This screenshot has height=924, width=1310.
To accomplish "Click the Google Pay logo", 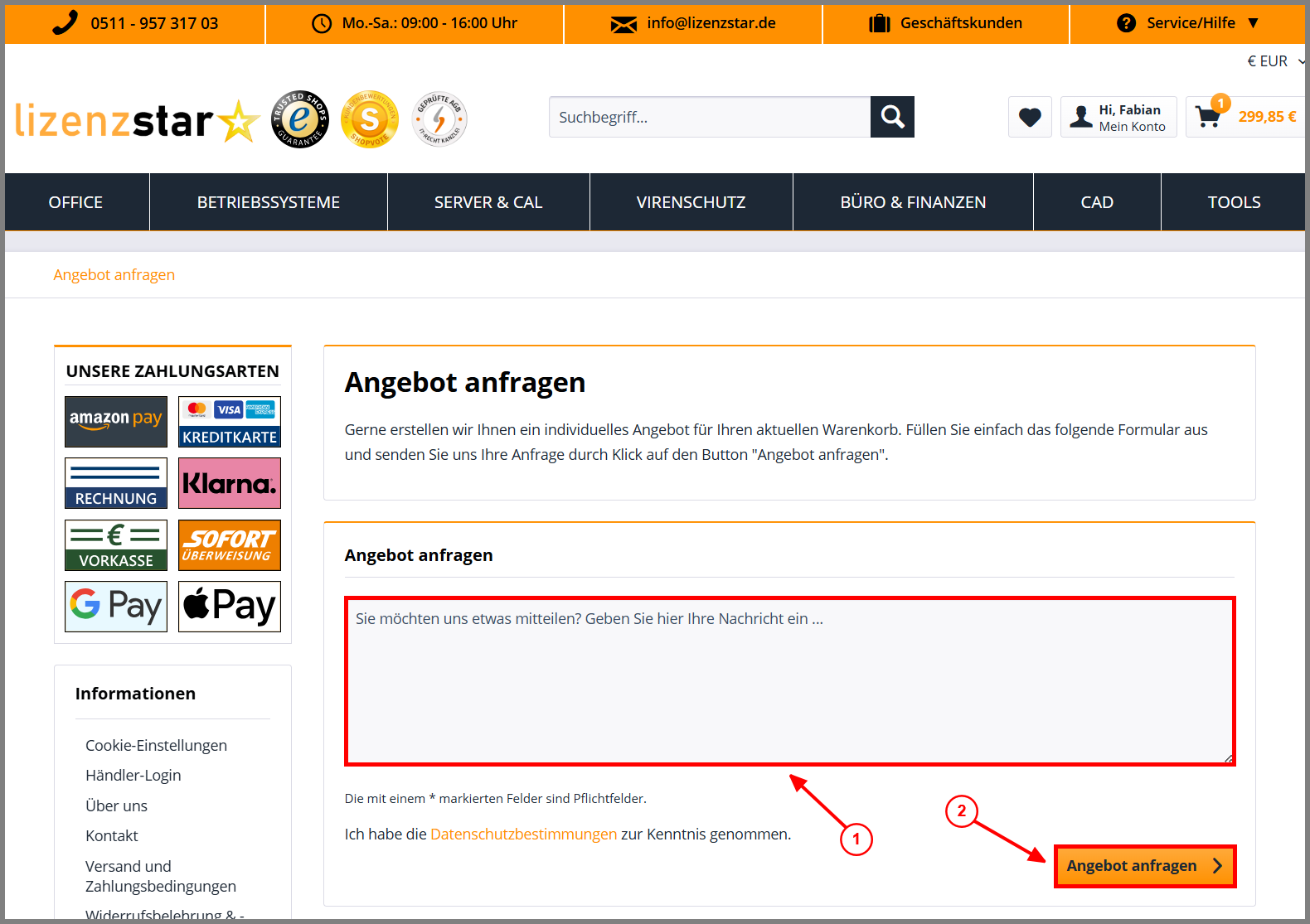I will point(116,607).
